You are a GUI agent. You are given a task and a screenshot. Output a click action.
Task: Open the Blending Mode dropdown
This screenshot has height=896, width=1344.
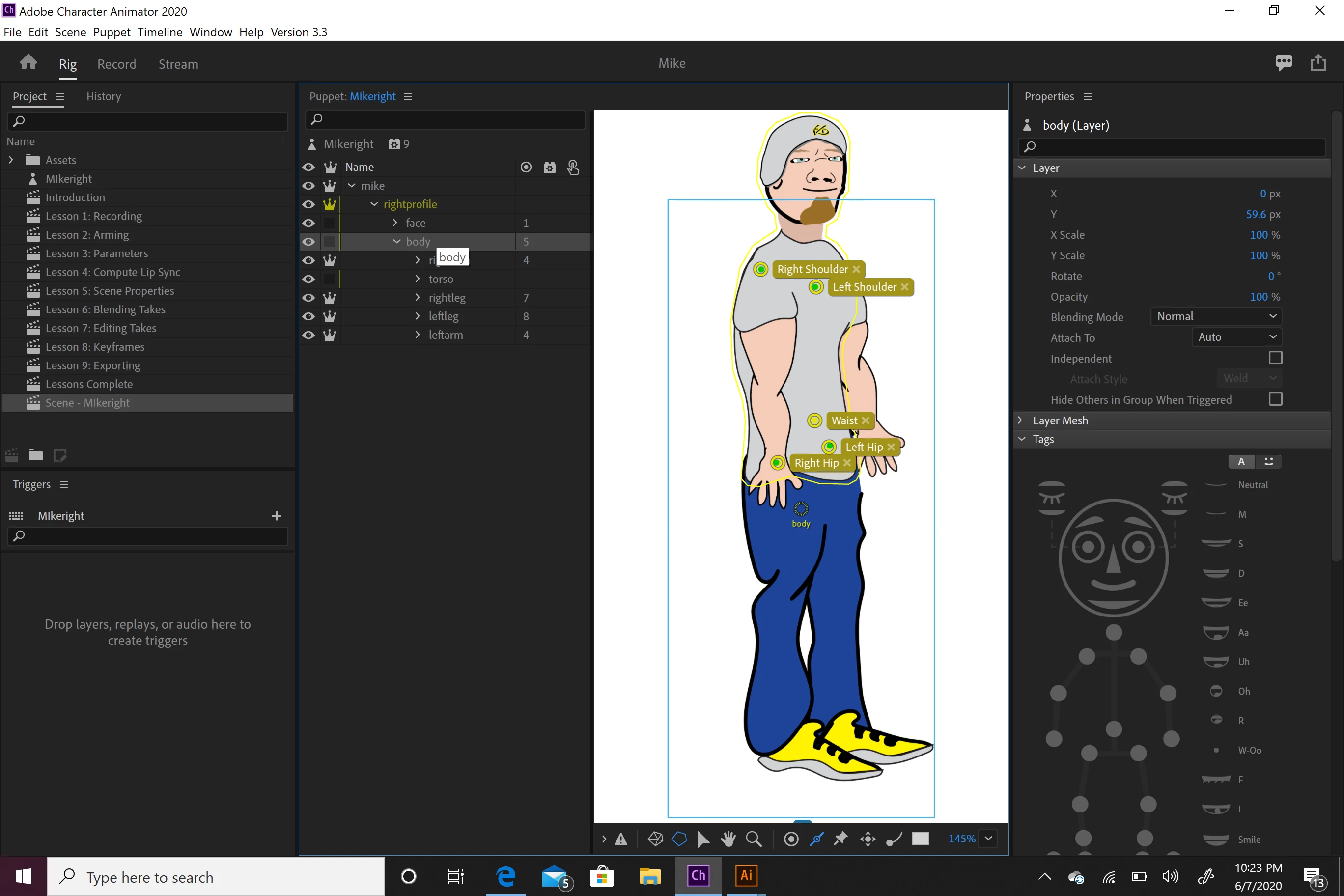tap(1215, 316)
